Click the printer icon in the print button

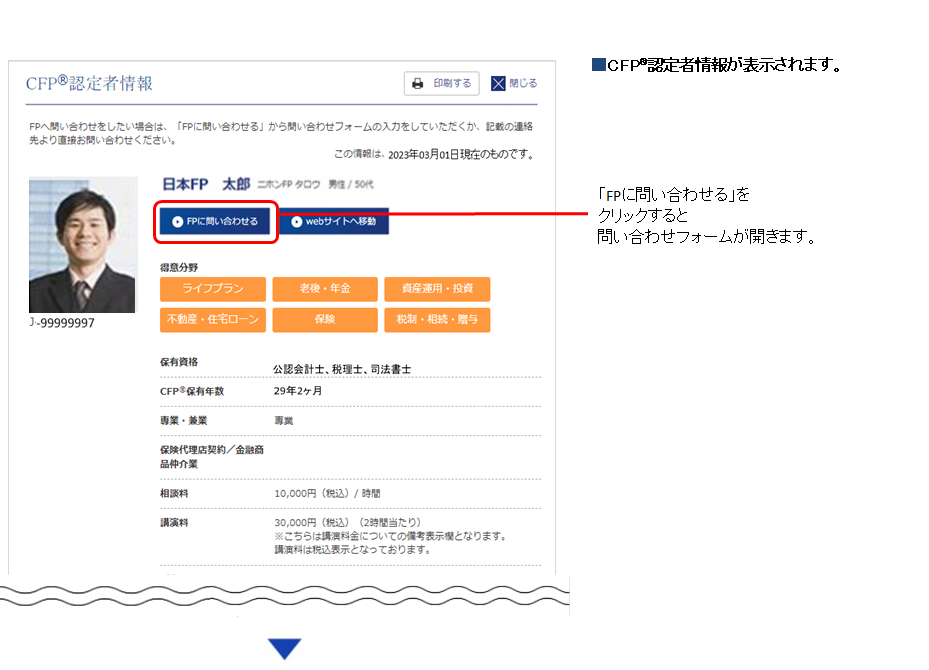[x=418, y=84]
